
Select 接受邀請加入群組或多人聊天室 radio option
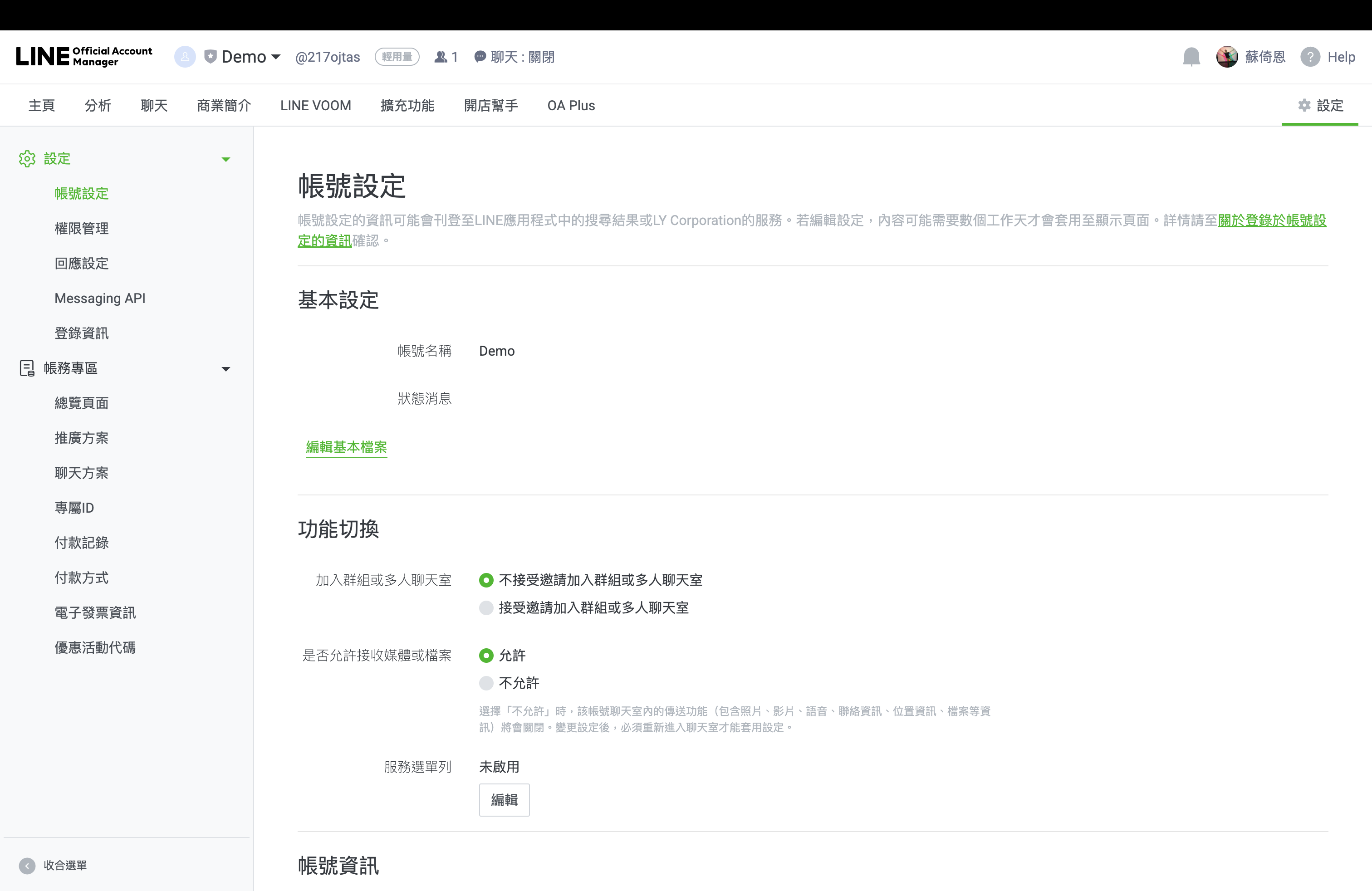pos(486,608)
